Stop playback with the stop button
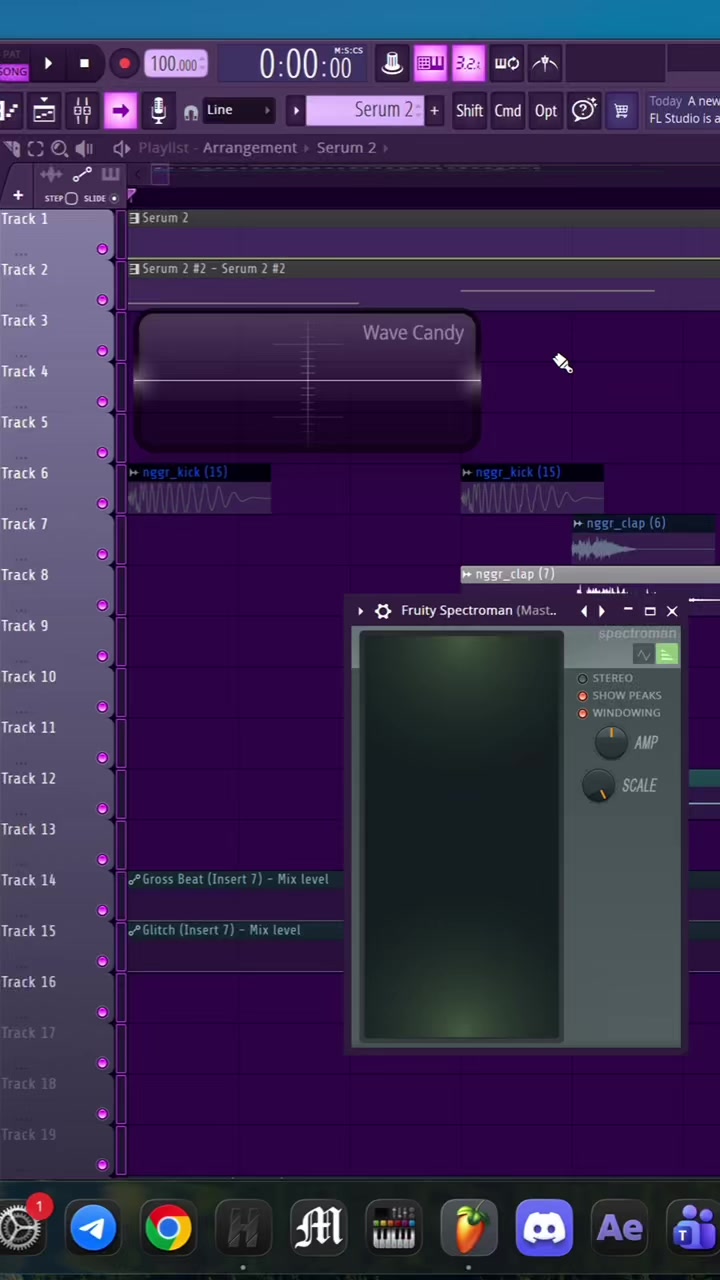The image size is (720, 1280). 84,64
